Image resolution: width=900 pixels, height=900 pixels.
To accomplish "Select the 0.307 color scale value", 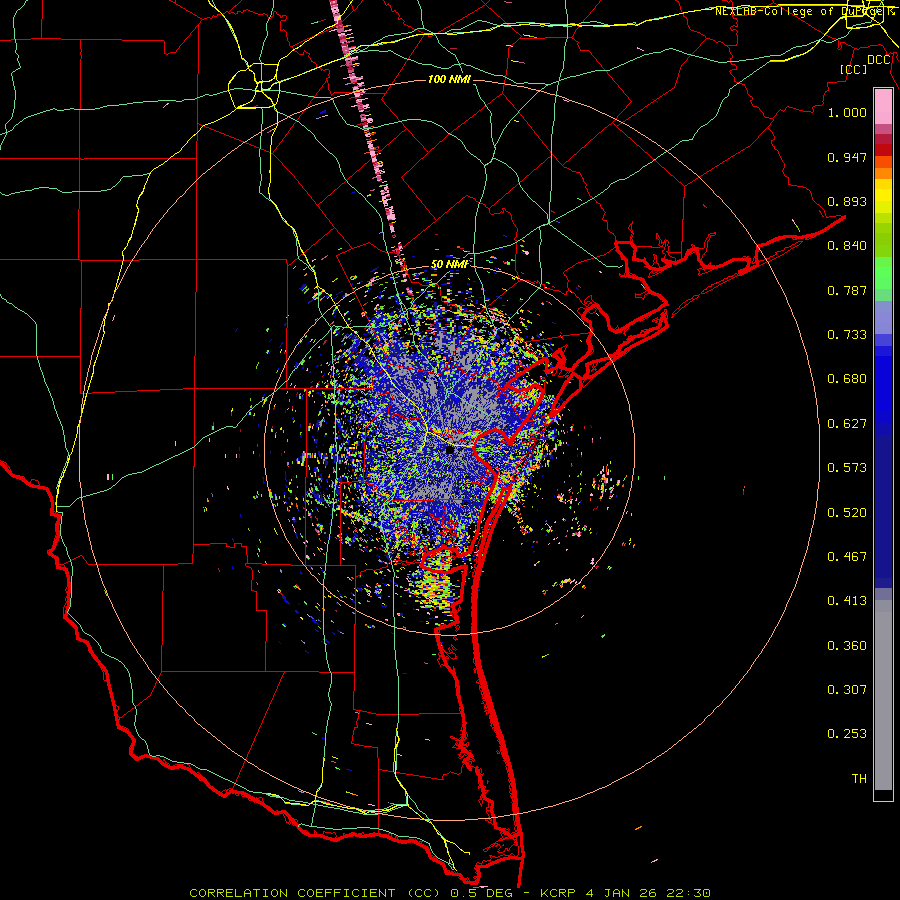I will pos(847,689).
